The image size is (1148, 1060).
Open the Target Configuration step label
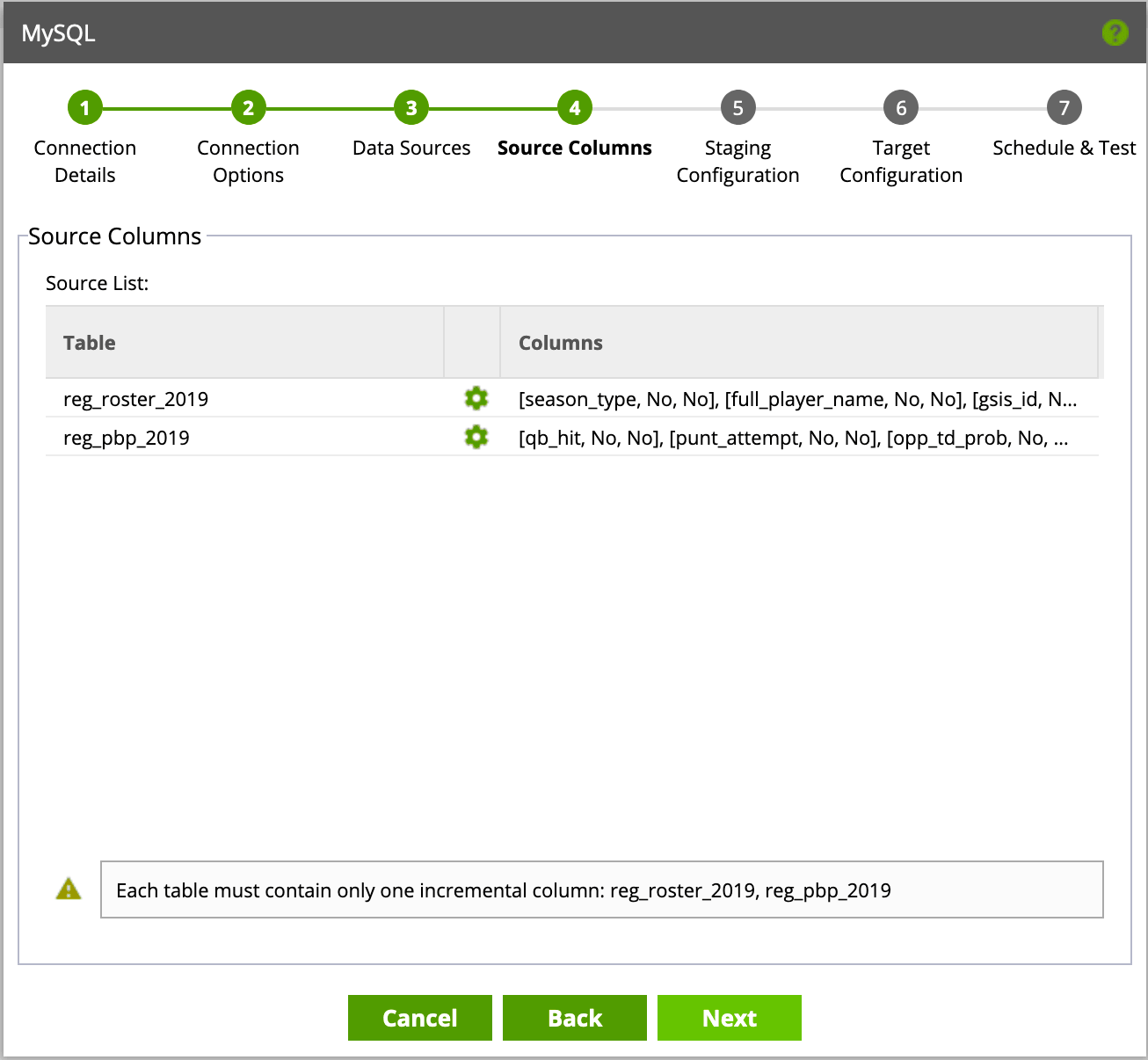[901, 162]
